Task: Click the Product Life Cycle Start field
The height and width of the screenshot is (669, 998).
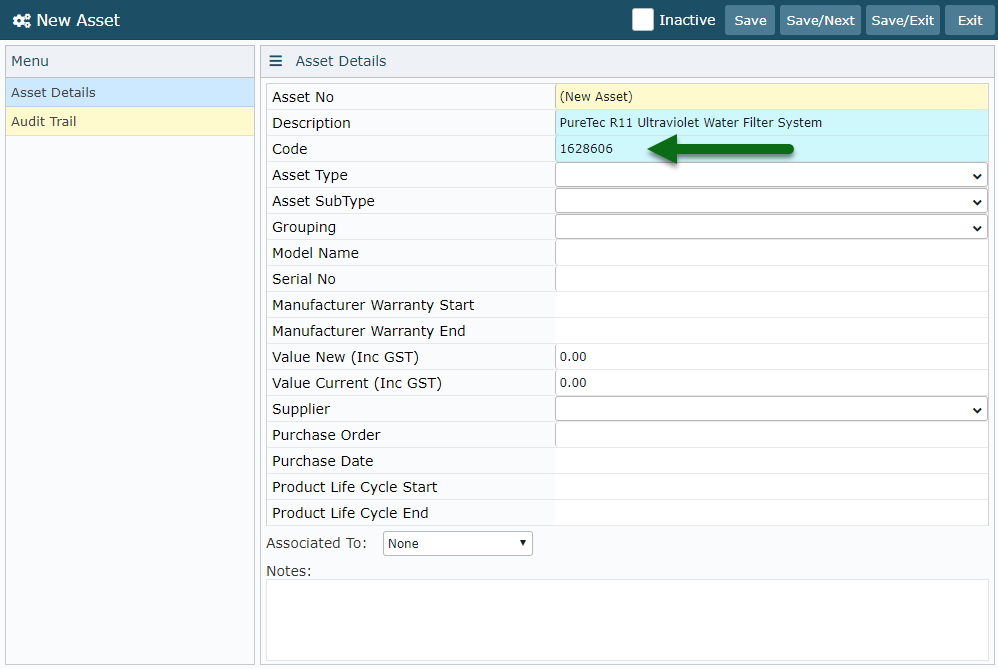Action: pyautogui.click(x=771, y=487)
